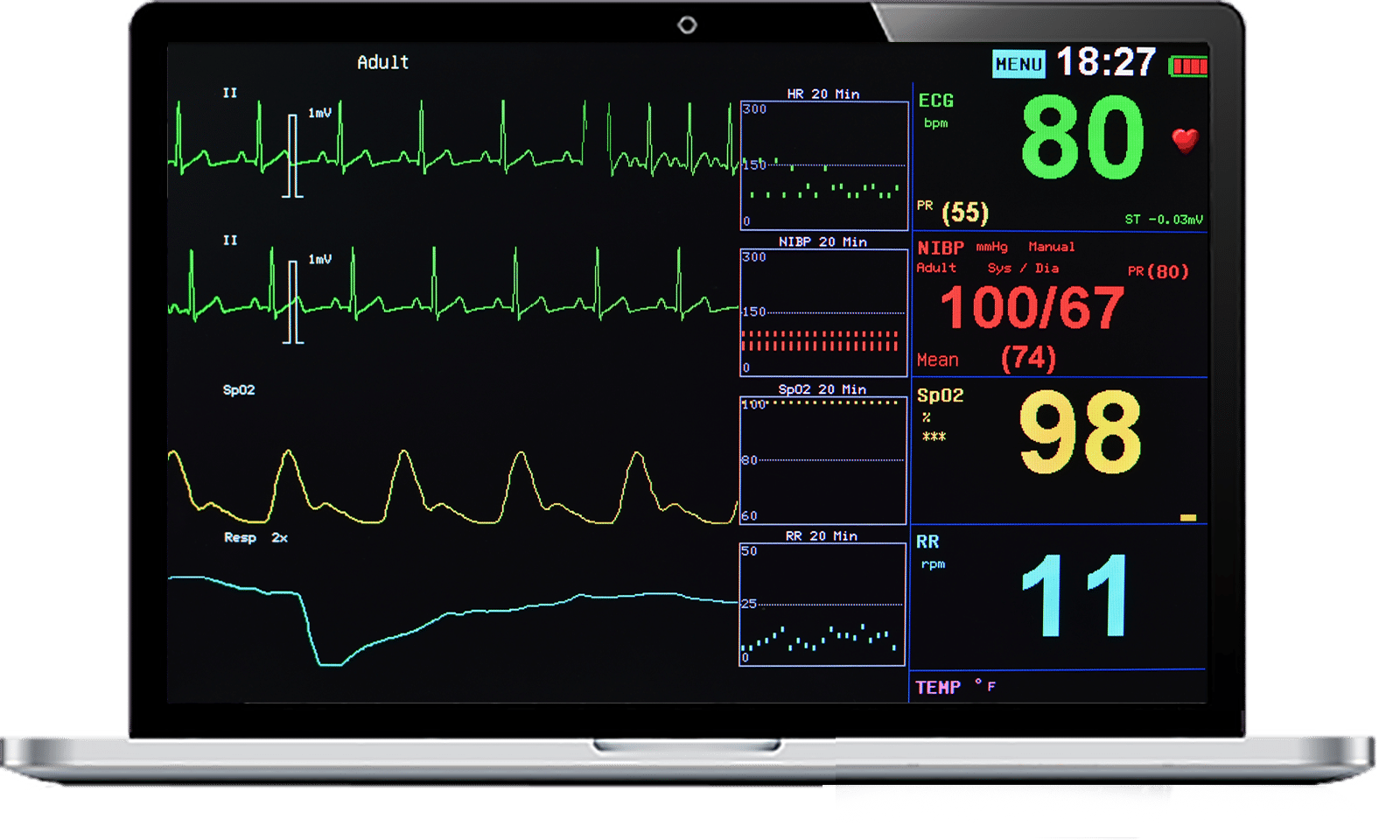Select the heart rate value 80

[1082, 138]
